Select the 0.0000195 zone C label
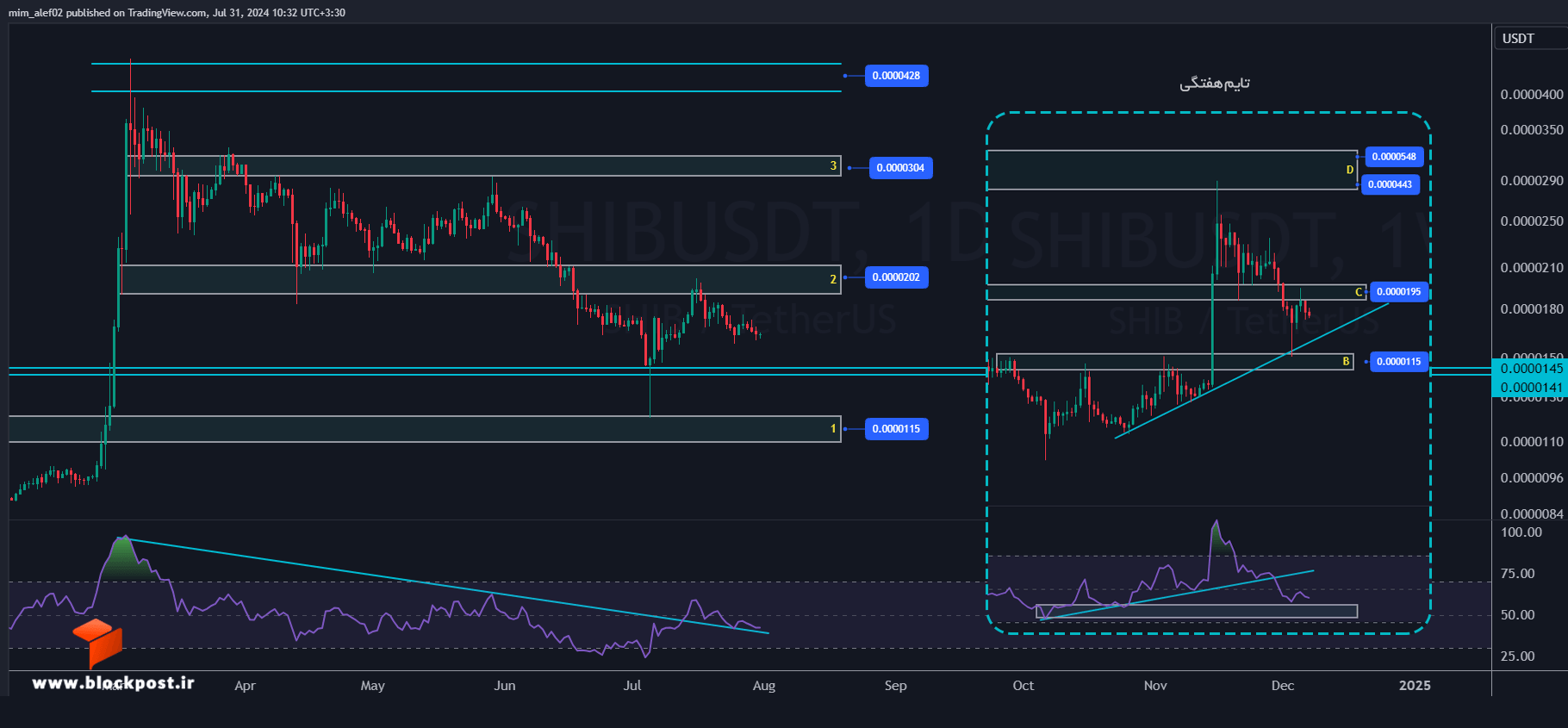The width and height of the screenshot is (1568, 728). tap(1398, 292)
